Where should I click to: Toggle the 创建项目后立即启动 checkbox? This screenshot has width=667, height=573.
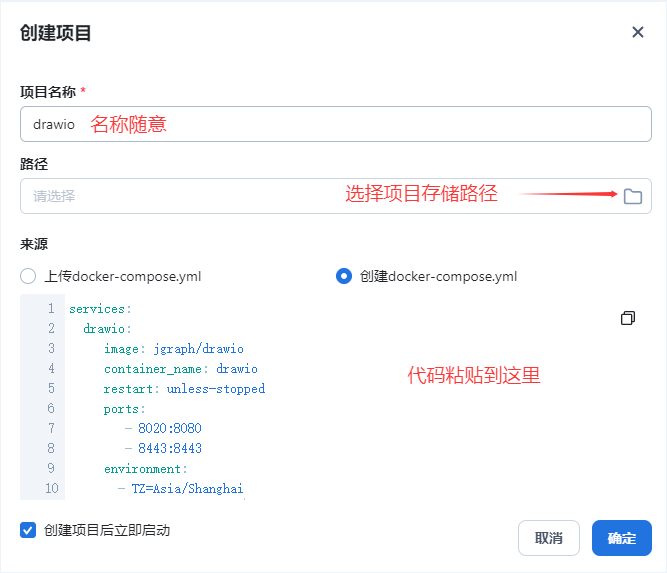click(28, 530)
